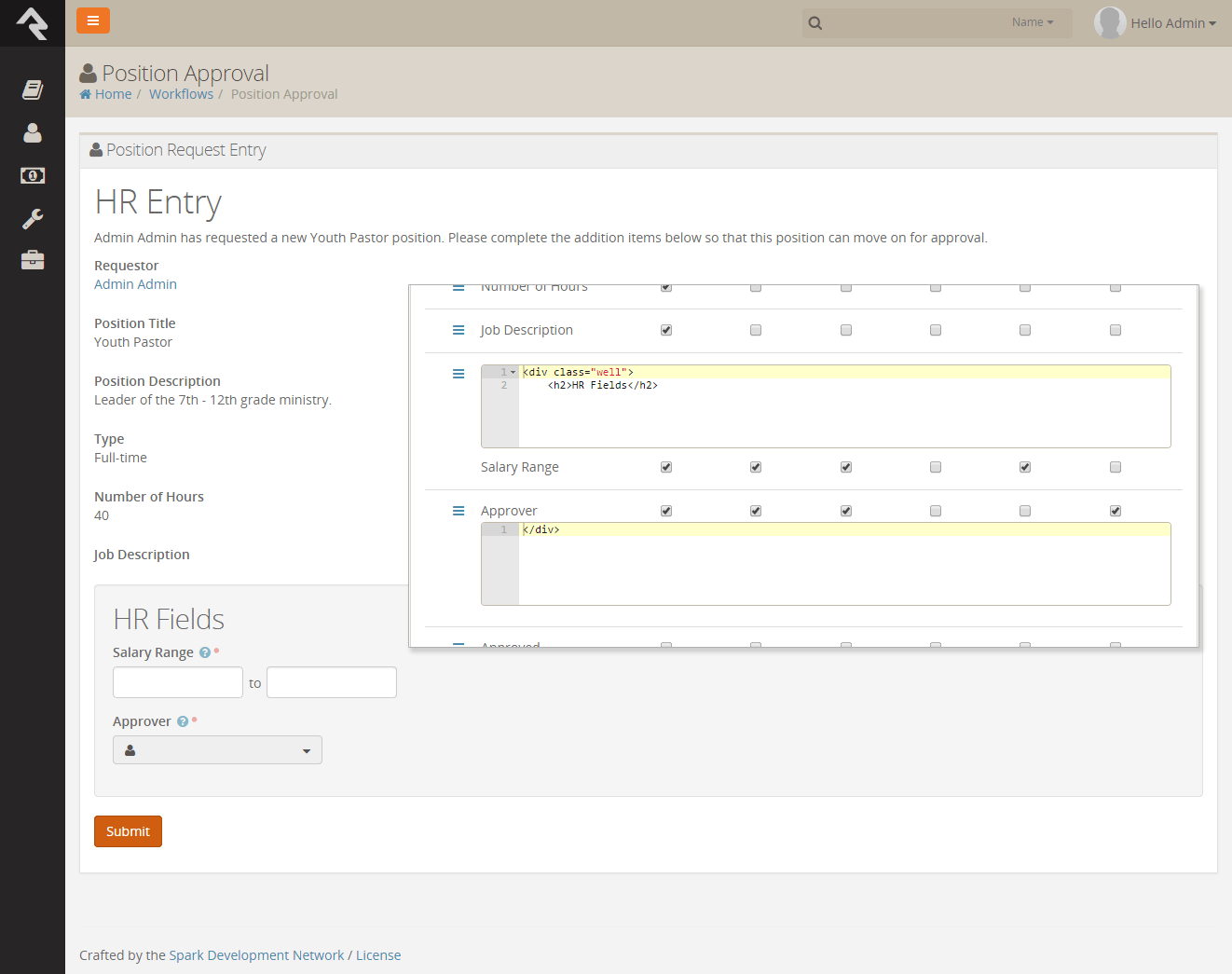Check the last checkbox in Job Description row
Image resolution: width=1232 pixels, height=974 pixels.
(x=1116, y=330)
